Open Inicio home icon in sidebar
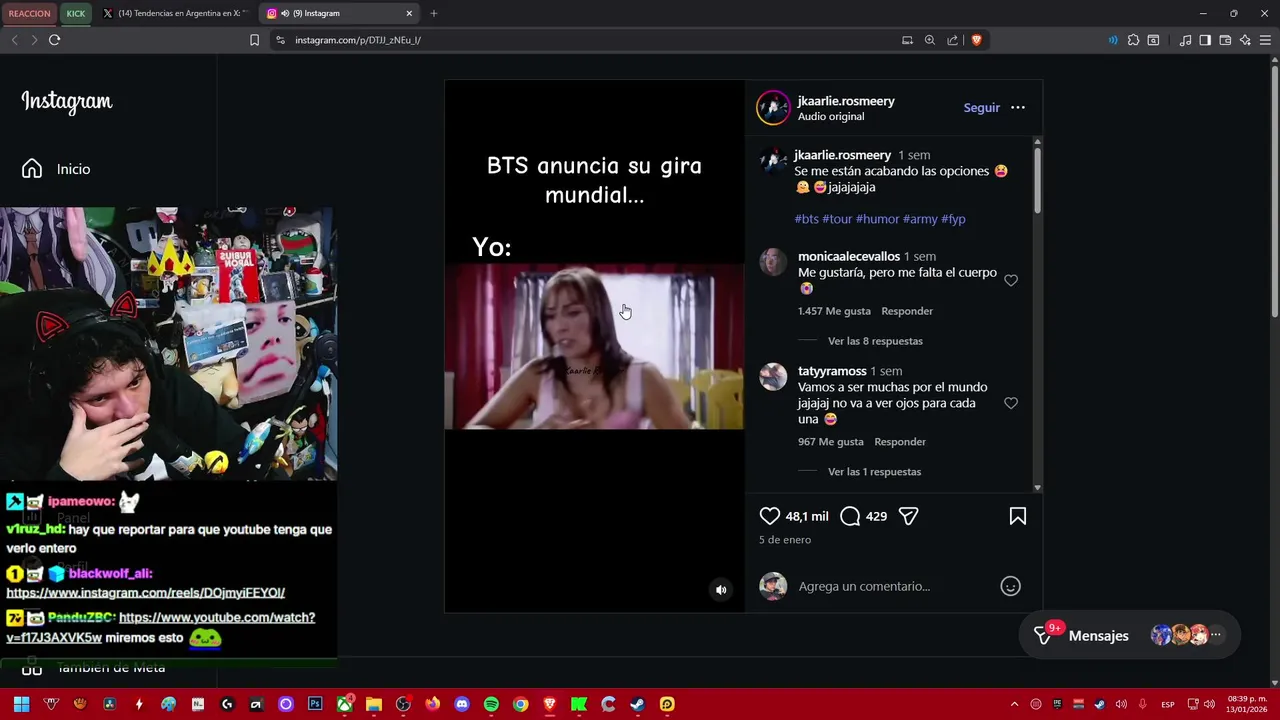 click(x=32, y=169)
